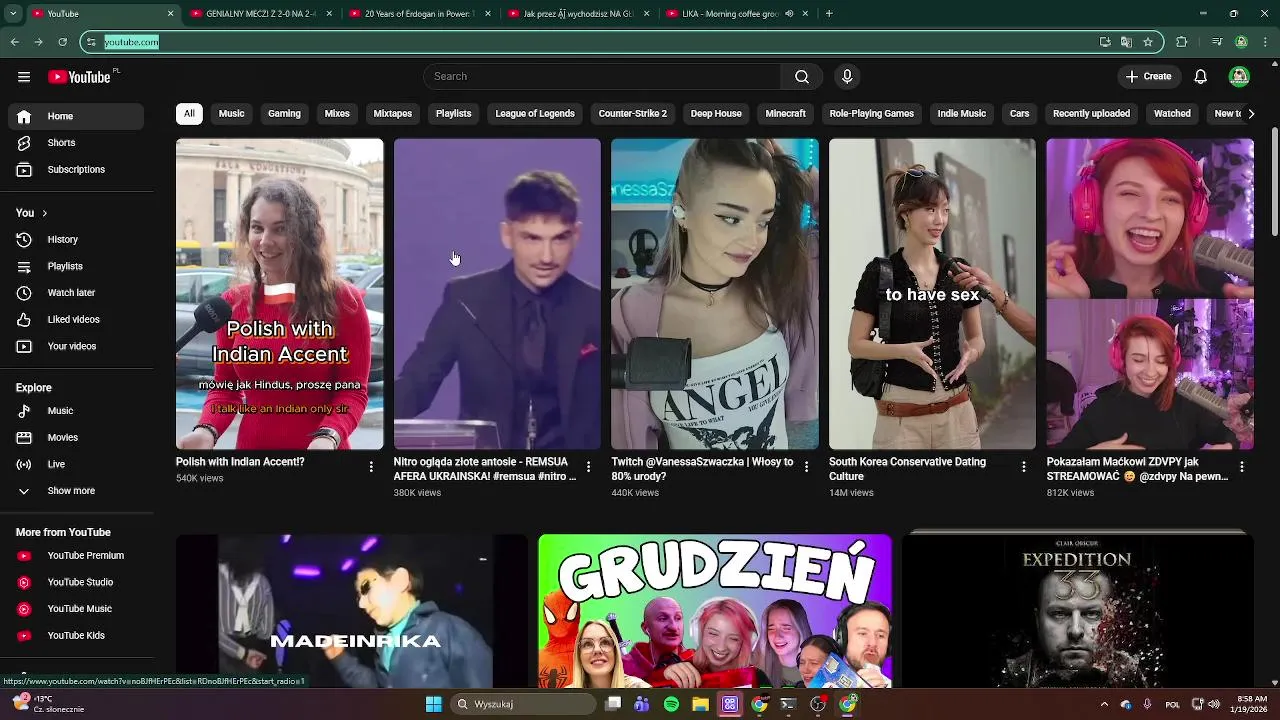1280x720 pixels.
Task: Explore Movies in the sidebar
Action: (76, 438)
